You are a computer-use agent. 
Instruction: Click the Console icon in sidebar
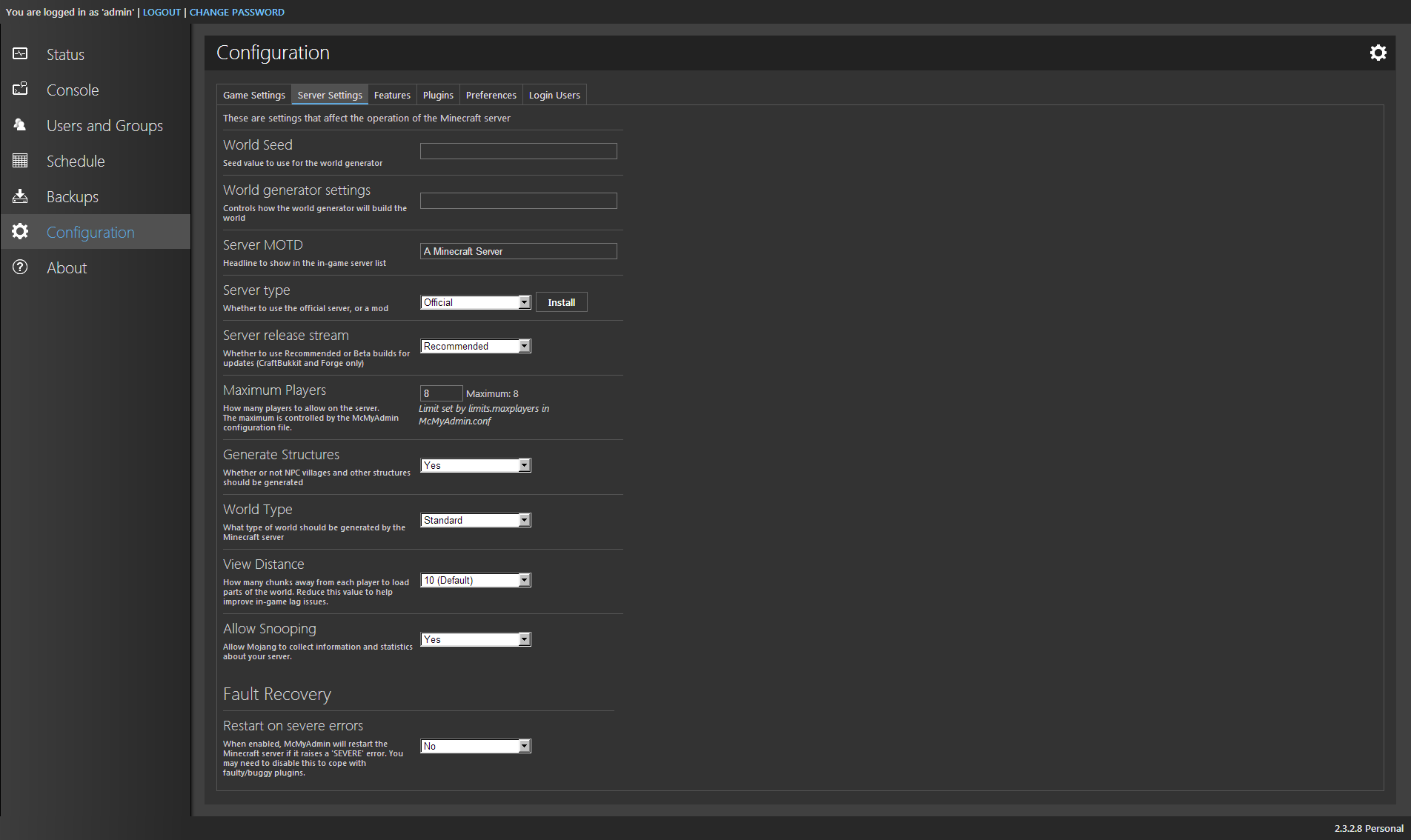point(20,90)
